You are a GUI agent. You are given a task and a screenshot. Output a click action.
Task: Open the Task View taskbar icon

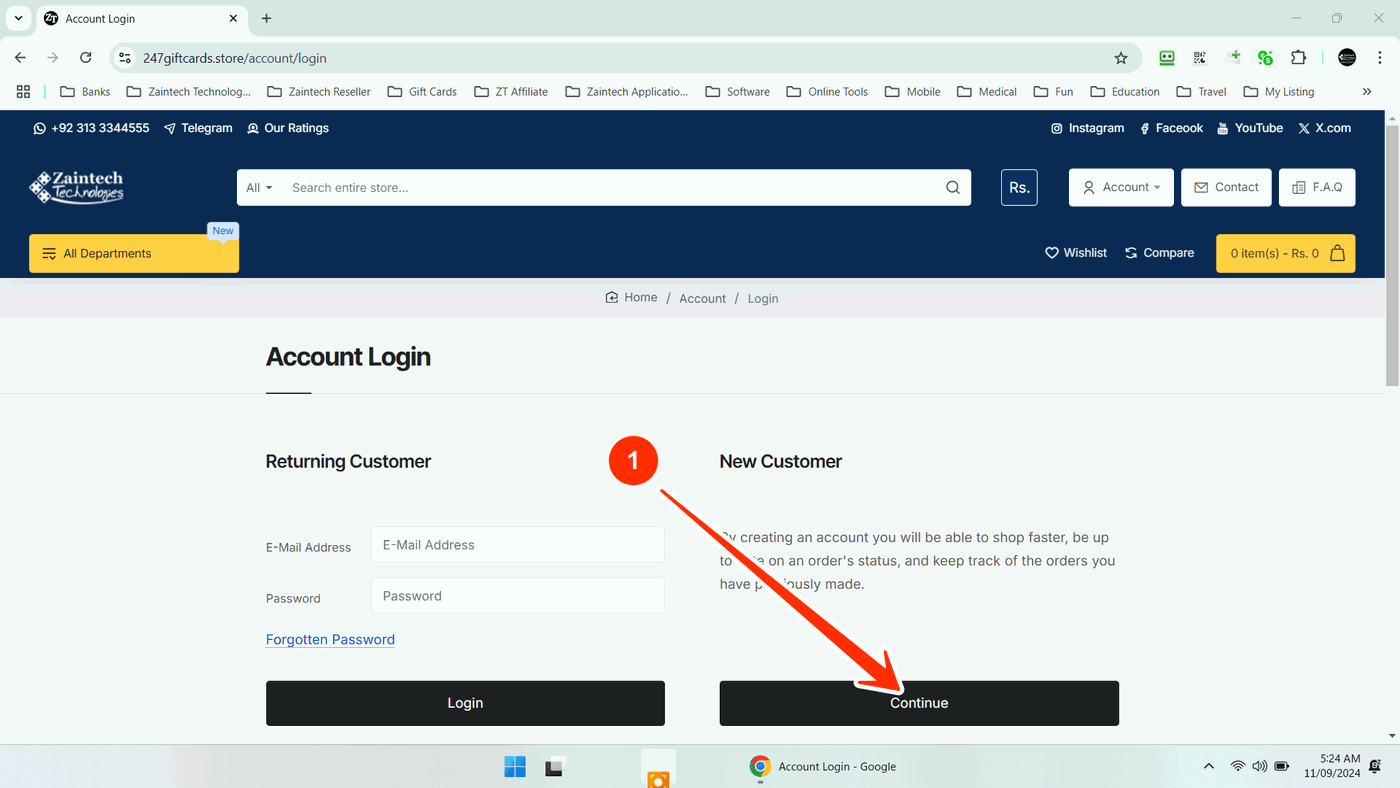point(555,767)
